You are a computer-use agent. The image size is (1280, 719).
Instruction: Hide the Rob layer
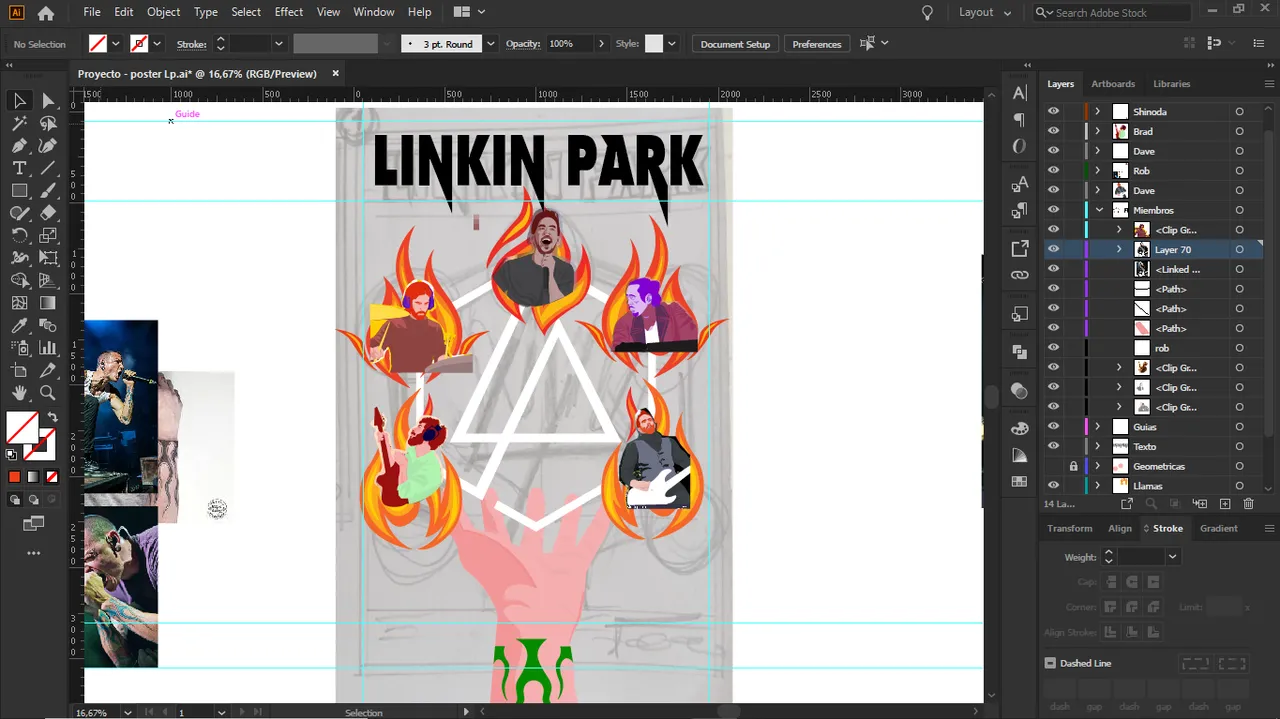click(x=1053, y=171)
